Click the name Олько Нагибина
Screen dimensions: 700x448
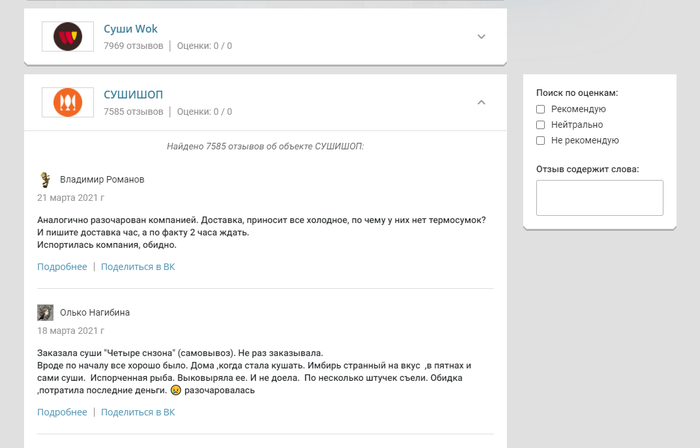tap(95, 313)
